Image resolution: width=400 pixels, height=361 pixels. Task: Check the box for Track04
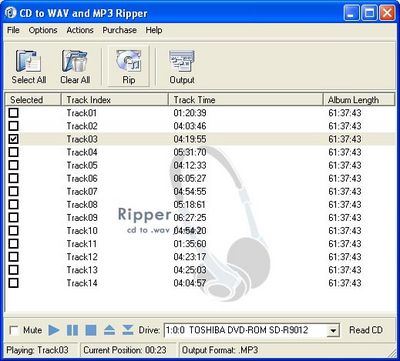click(14, 152)
